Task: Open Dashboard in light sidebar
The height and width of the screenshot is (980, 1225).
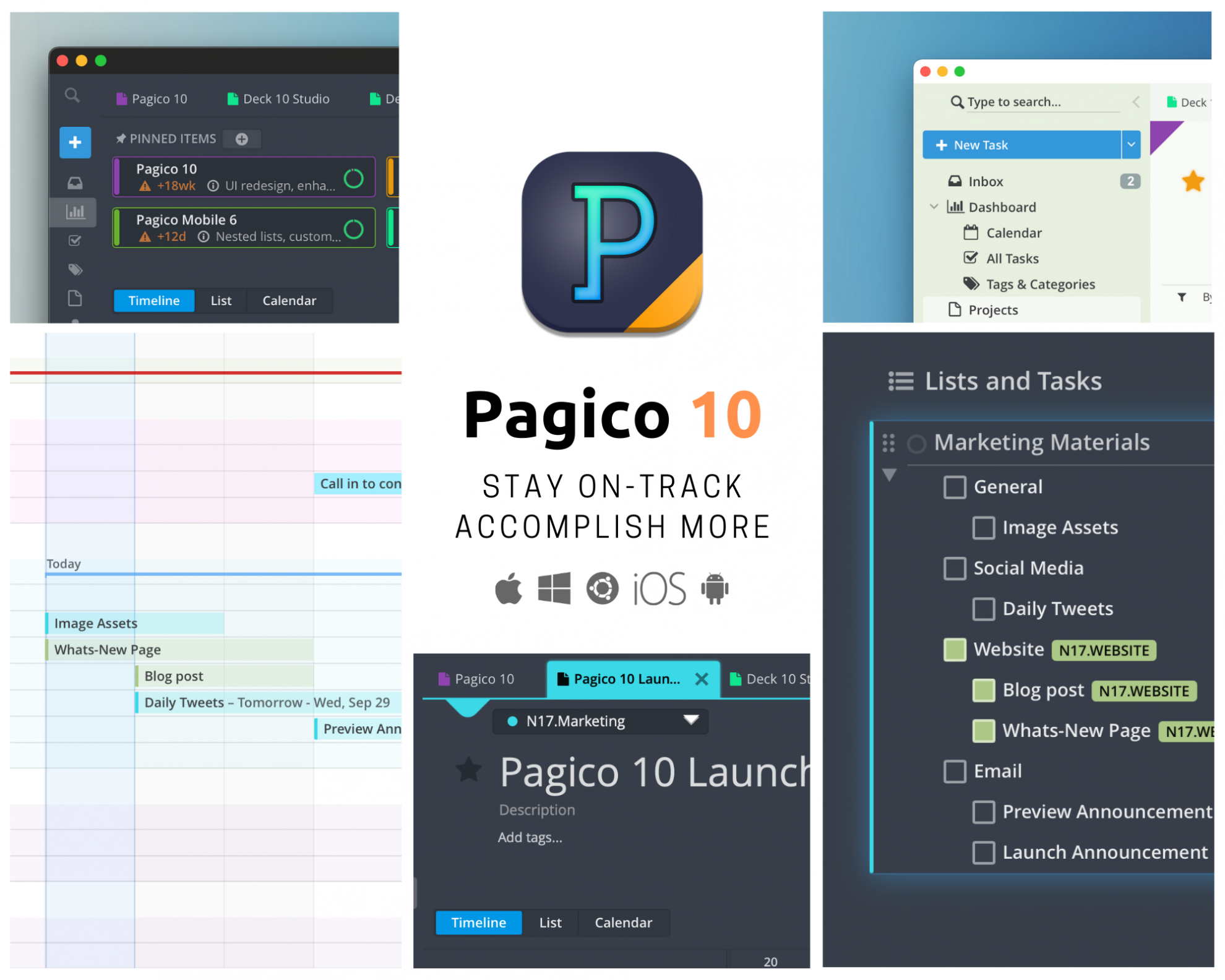Action: [992, 207]
